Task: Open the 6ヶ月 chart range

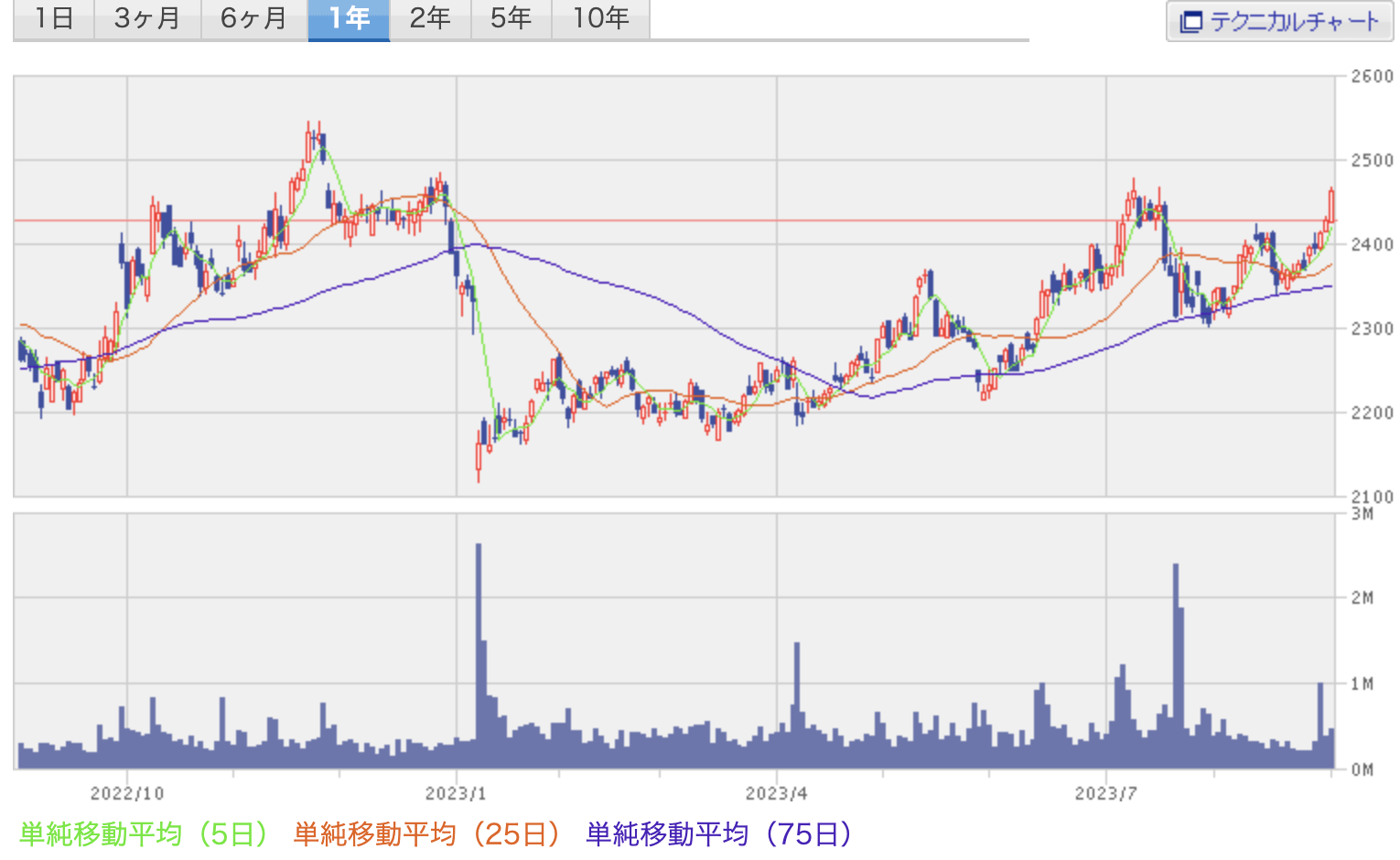Action: pos(253,19)
